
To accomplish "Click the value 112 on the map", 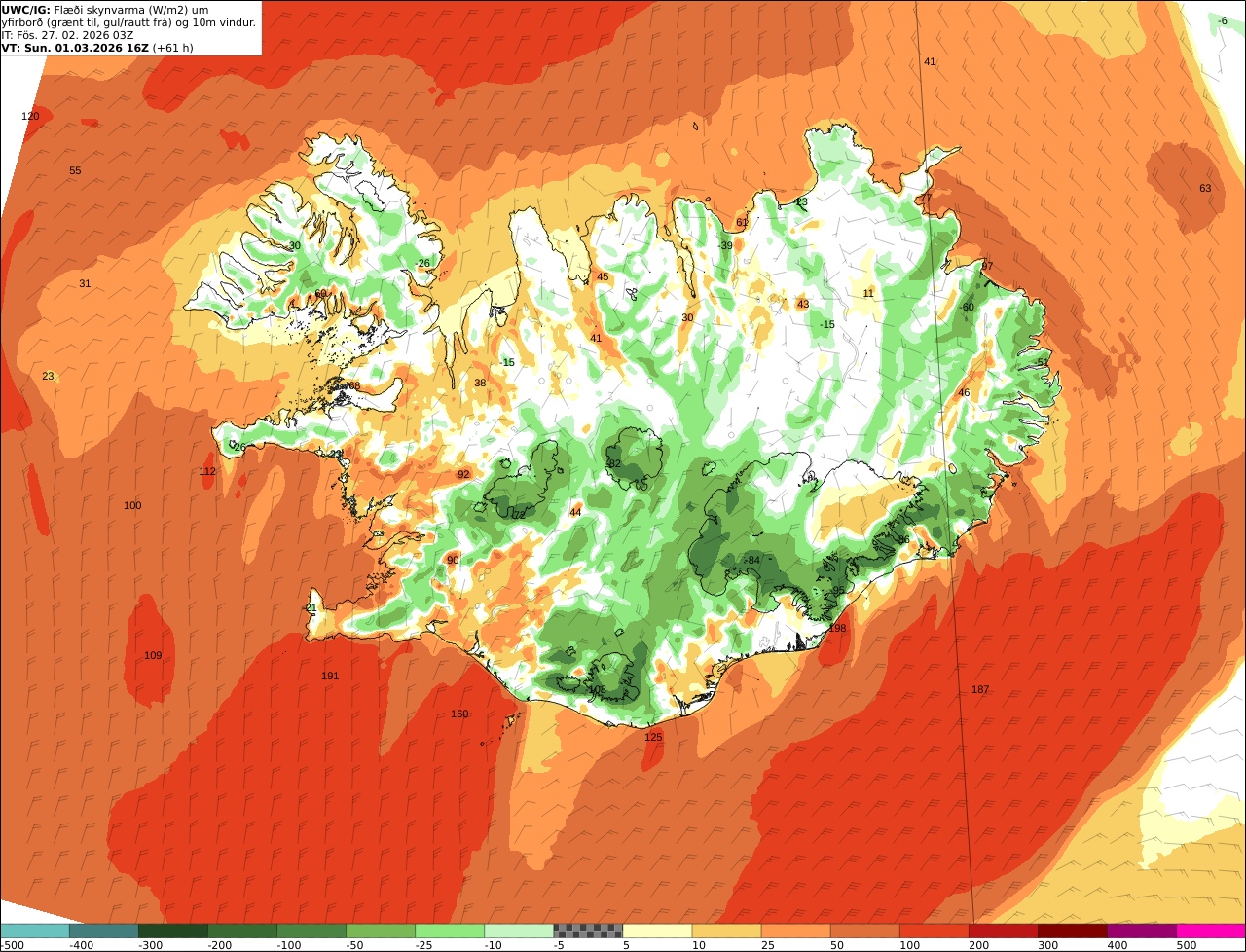I will tap(207, 471).
